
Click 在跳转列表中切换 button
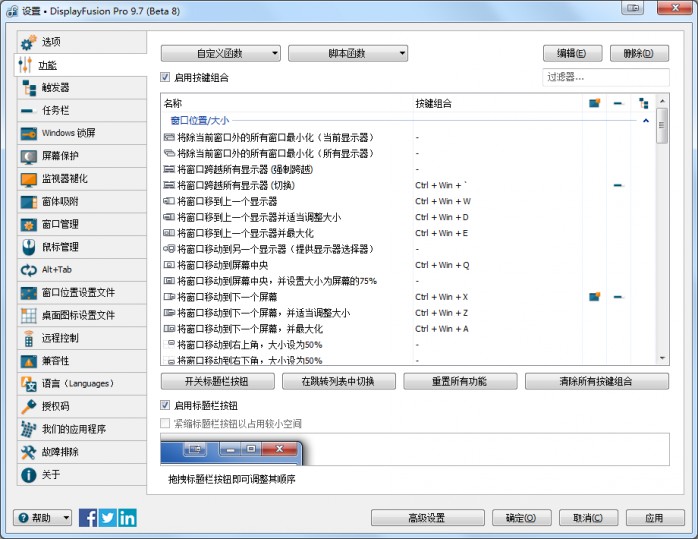tap(339, 381)
